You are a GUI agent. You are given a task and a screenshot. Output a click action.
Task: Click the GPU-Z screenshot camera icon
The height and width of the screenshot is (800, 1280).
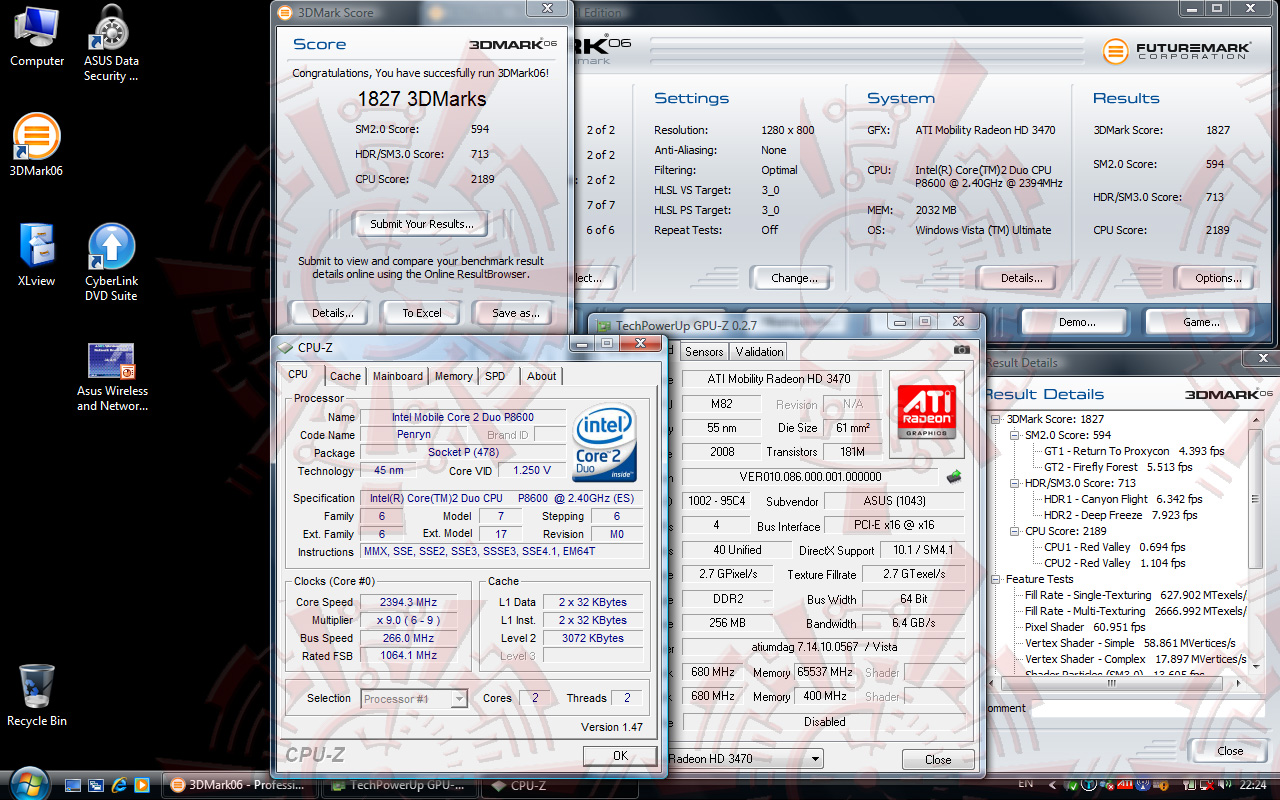[962, 349]
